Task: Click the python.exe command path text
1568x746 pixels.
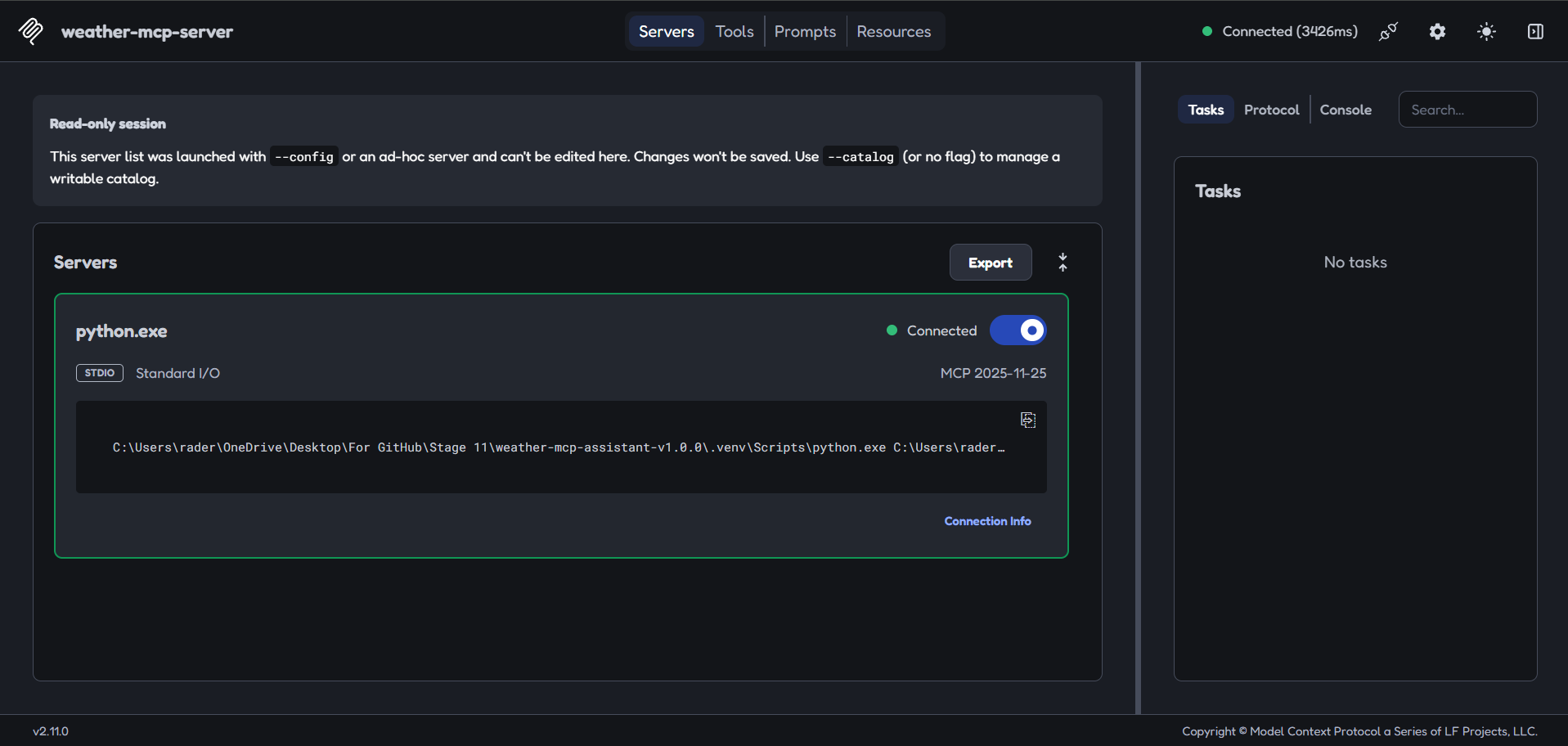Action: coord(559,447)
